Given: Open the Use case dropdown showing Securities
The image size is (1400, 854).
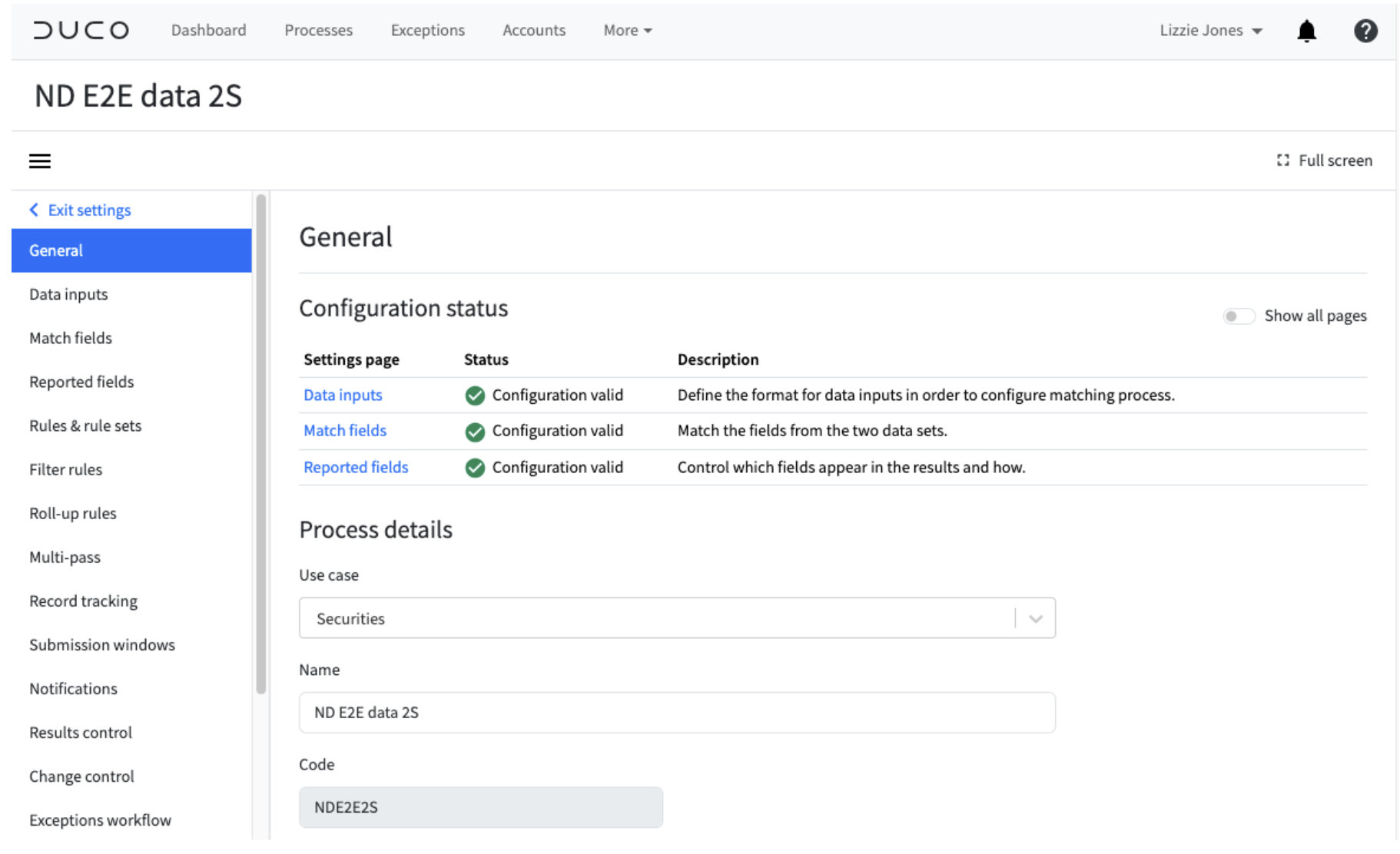Looking at the screenshot, I should [x=1035, y=617].
